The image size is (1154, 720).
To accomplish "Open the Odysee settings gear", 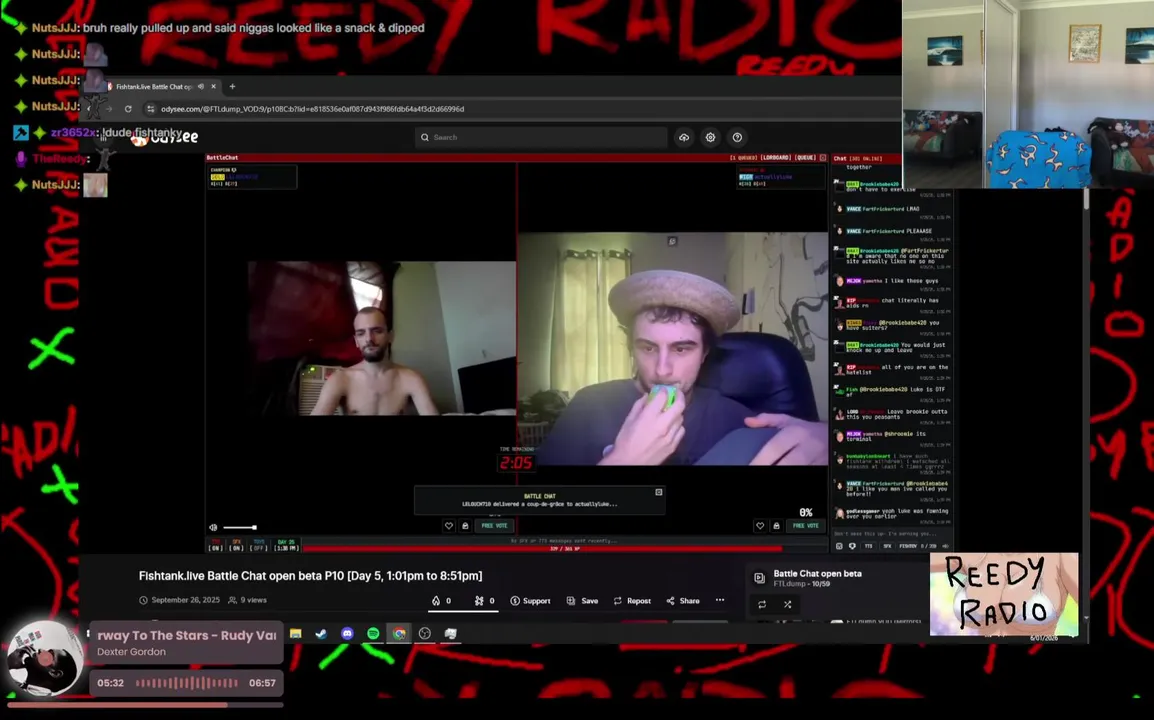I will coord(710,138).
